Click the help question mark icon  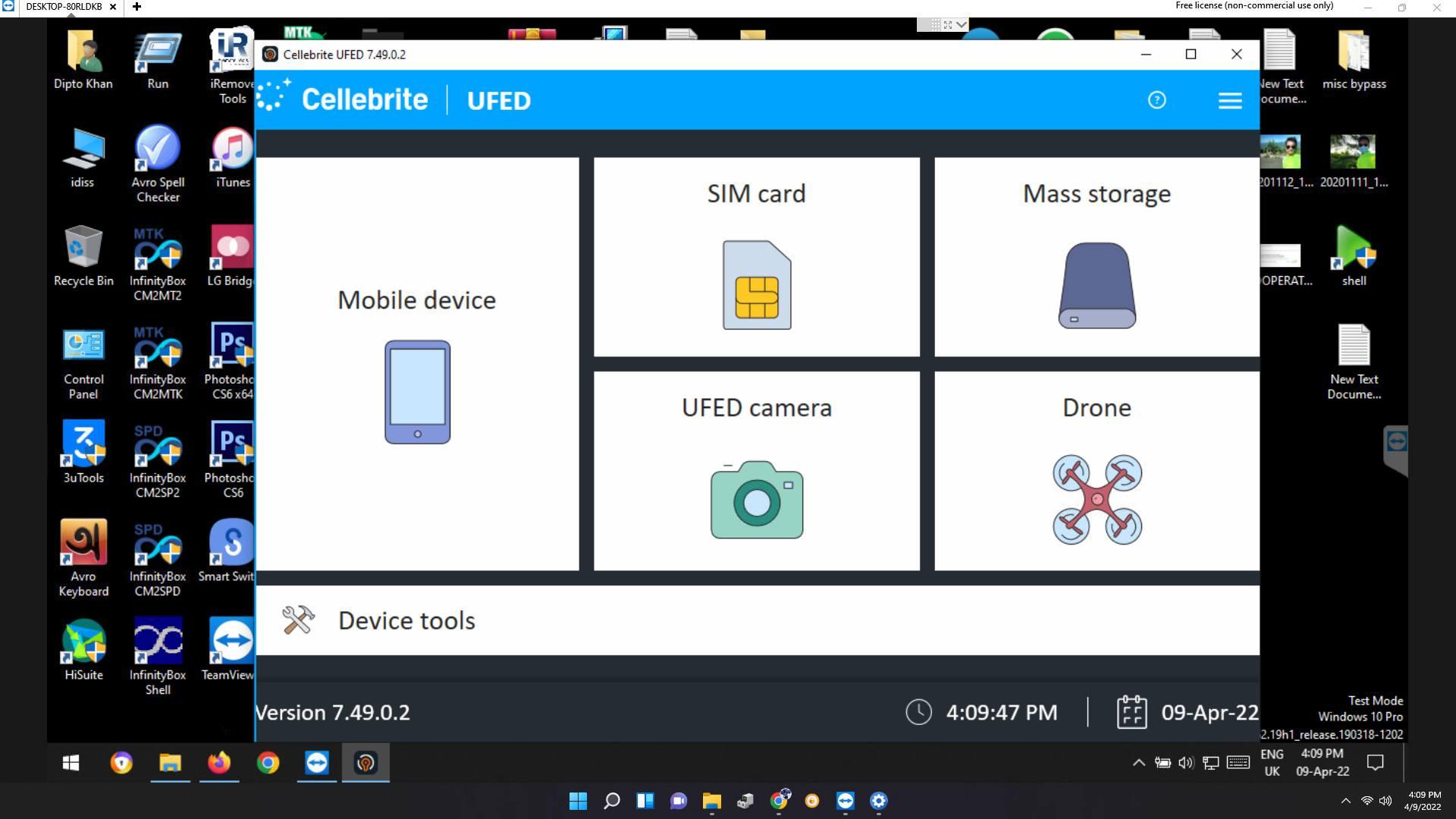click(1156, 100)
